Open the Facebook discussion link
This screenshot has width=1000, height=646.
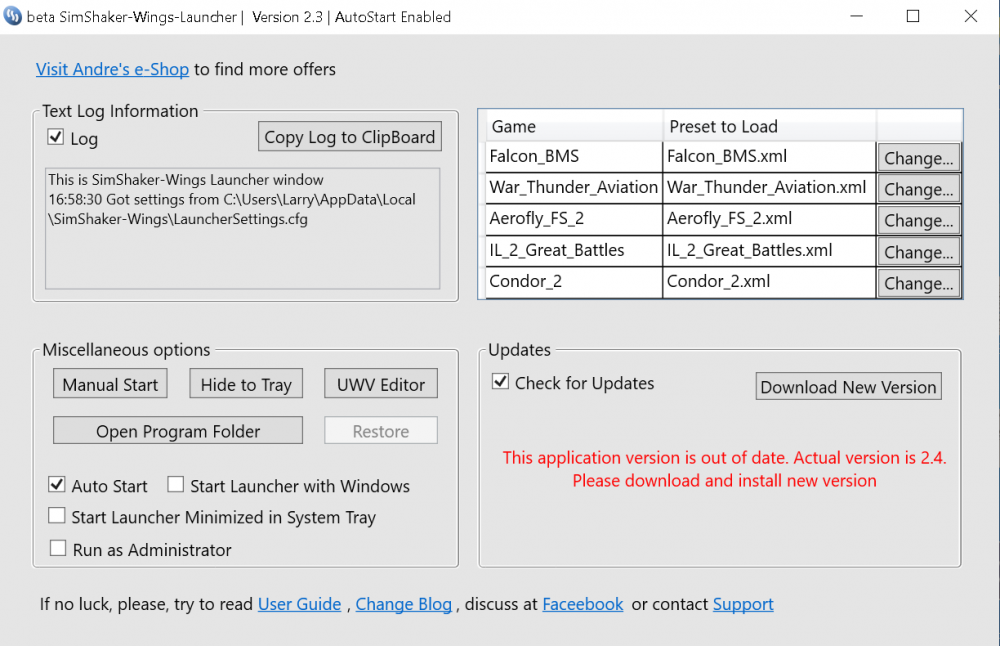click(582, 604)
